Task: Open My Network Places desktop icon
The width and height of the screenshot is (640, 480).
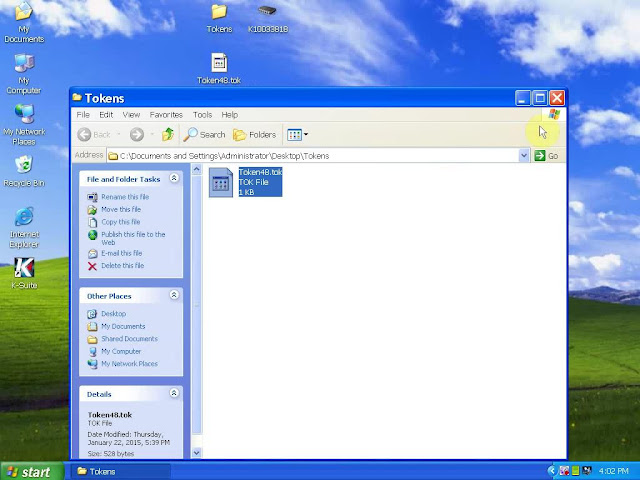Action: [x=24, y=125]
